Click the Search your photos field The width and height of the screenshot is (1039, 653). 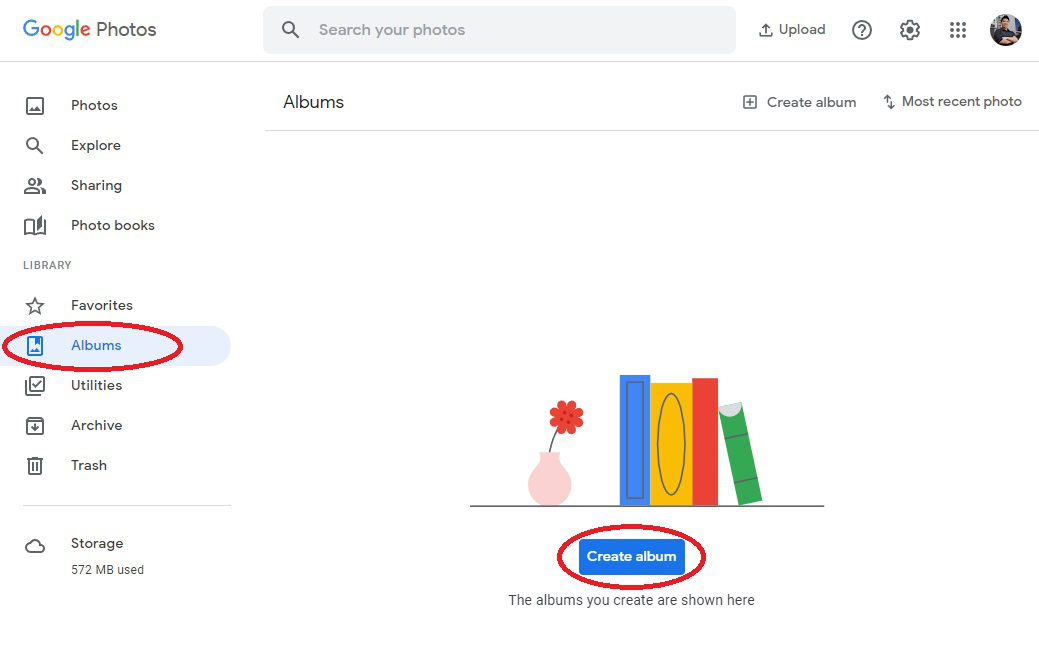point(500,30)
